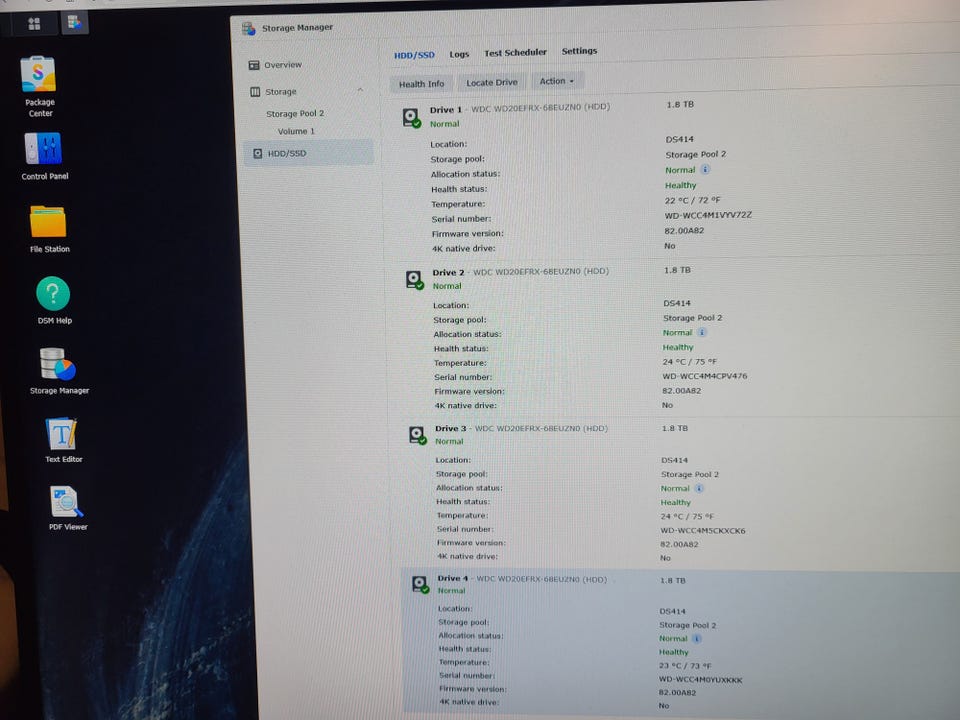Click the Storage Manager window title icon
The width and height of the screenshot is (960, 720).
[248, 29]
